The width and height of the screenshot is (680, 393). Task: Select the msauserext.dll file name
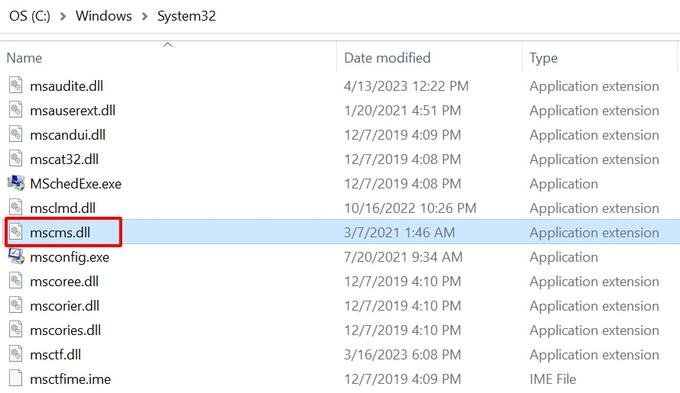tap(72, 110)
